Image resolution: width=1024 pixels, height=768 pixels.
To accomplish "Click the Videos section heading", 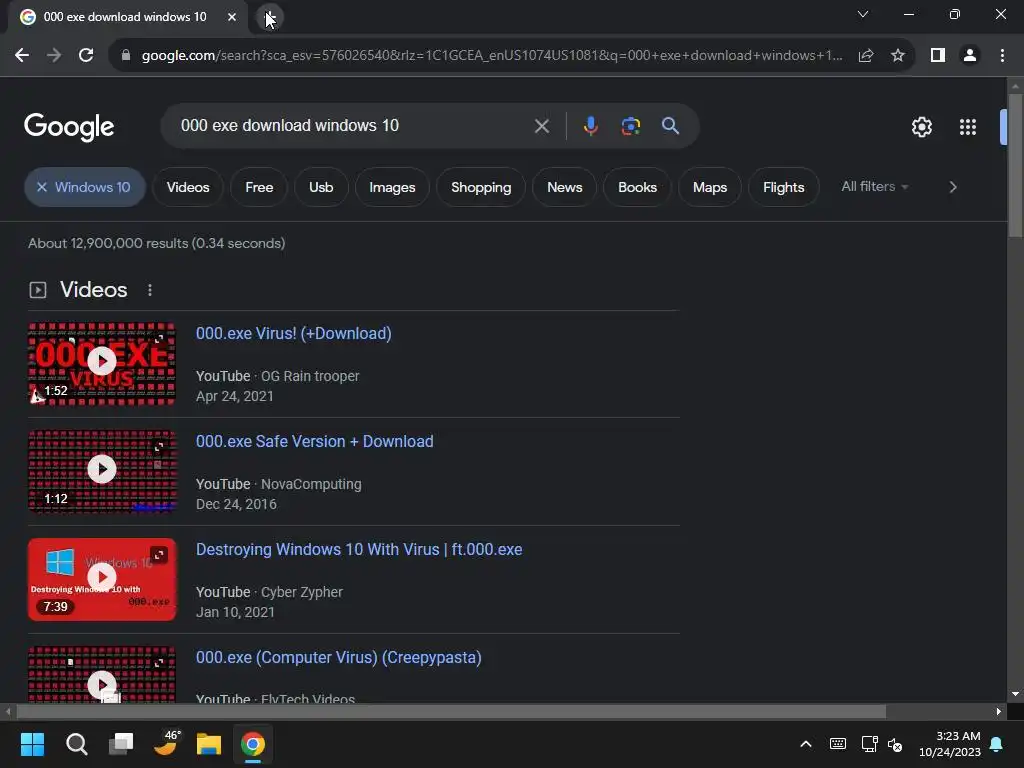I will 93,290.
